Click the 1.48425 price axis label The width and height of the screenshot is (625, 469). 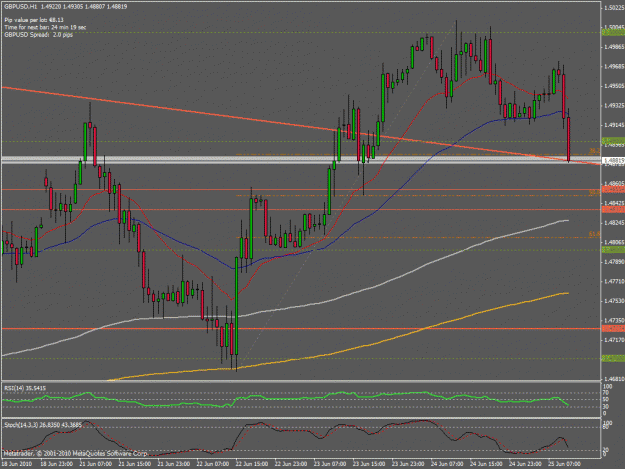point(614,203)
